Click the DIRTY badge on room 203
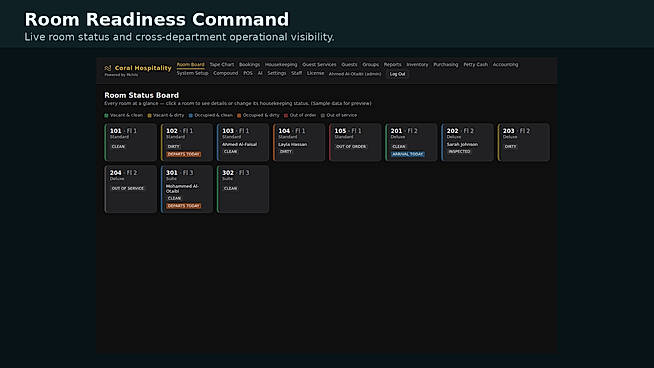The width and height of the screenshot is (654, 368). [511, 147]
